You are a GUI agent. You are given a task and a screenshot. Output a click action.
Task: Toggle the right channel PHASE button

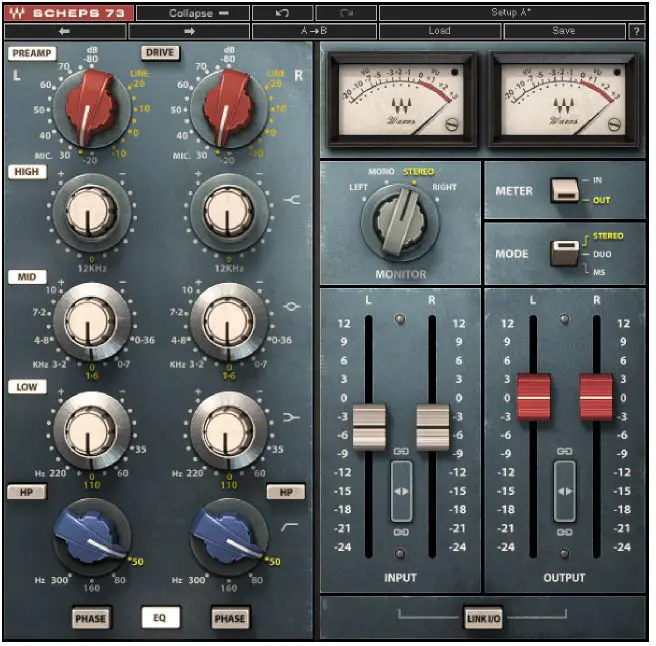230,618
